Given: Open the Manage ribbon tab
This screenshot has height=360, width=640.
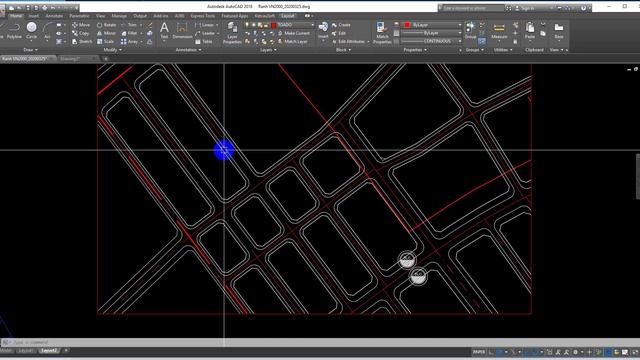Looking at the screenshot, I should point(119,16).
